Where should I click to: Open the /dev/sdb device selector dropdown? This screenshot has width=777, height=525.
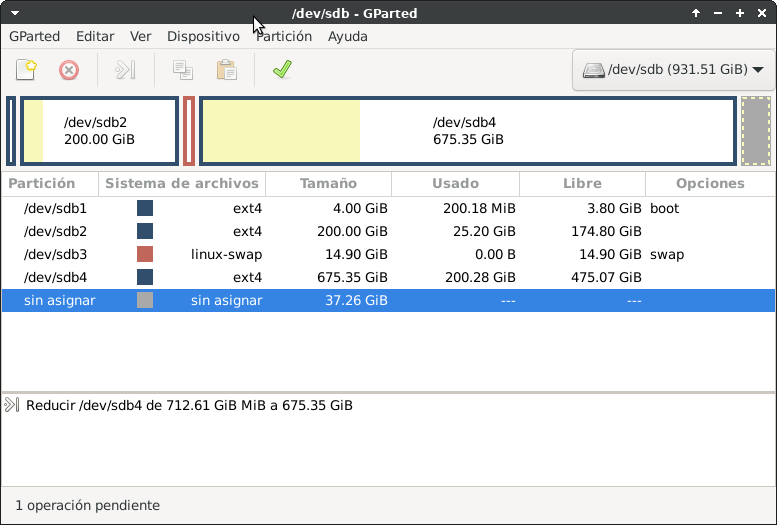coord(673,70)
